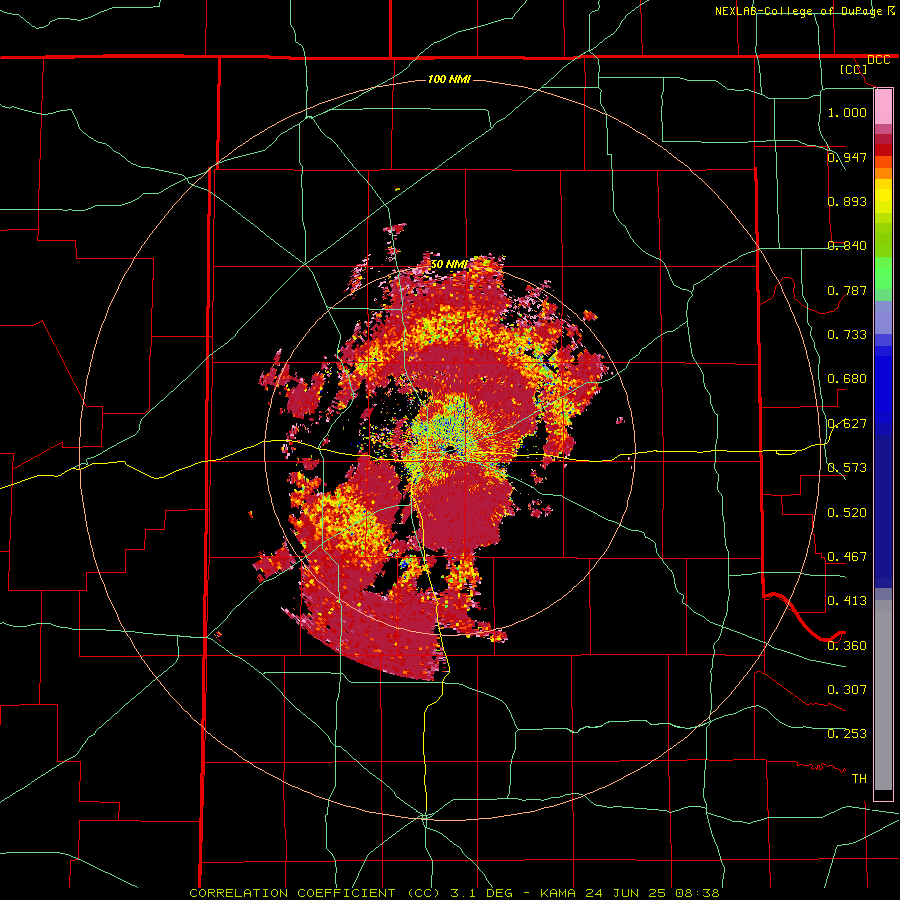Click the [CC] legend heading
The height and width of the screenshot is (900, 900).
[x=853, y=69]
